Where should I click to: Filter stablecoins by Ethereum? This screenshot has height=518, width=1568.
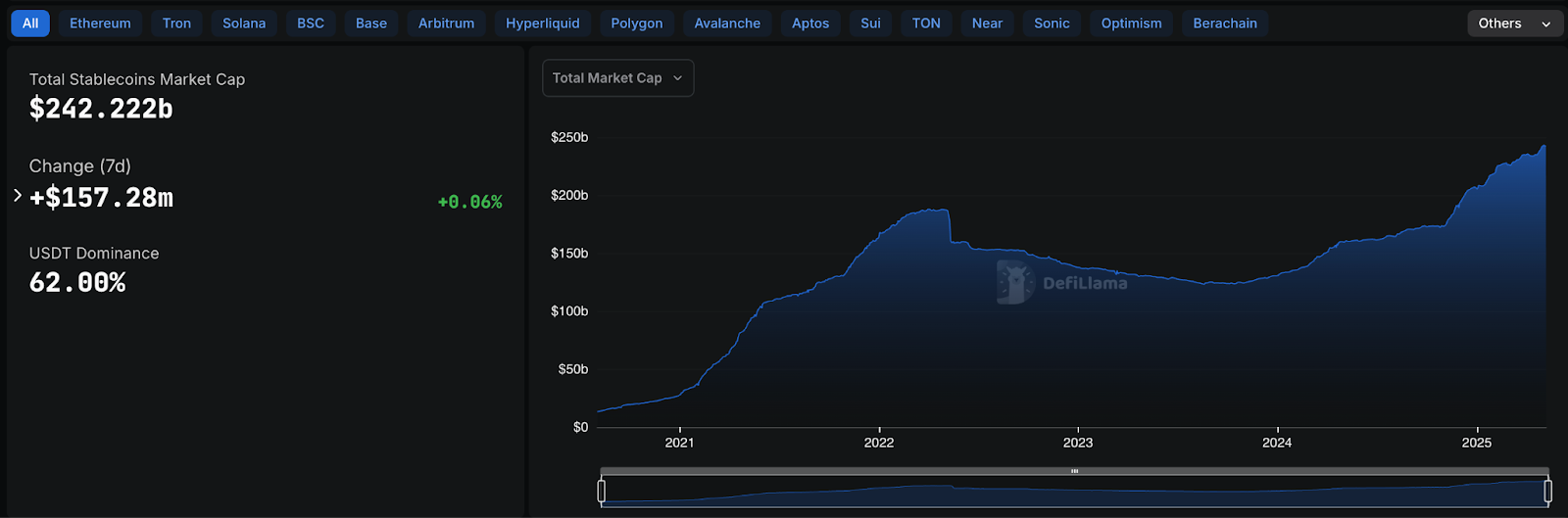tap(100, 24)
